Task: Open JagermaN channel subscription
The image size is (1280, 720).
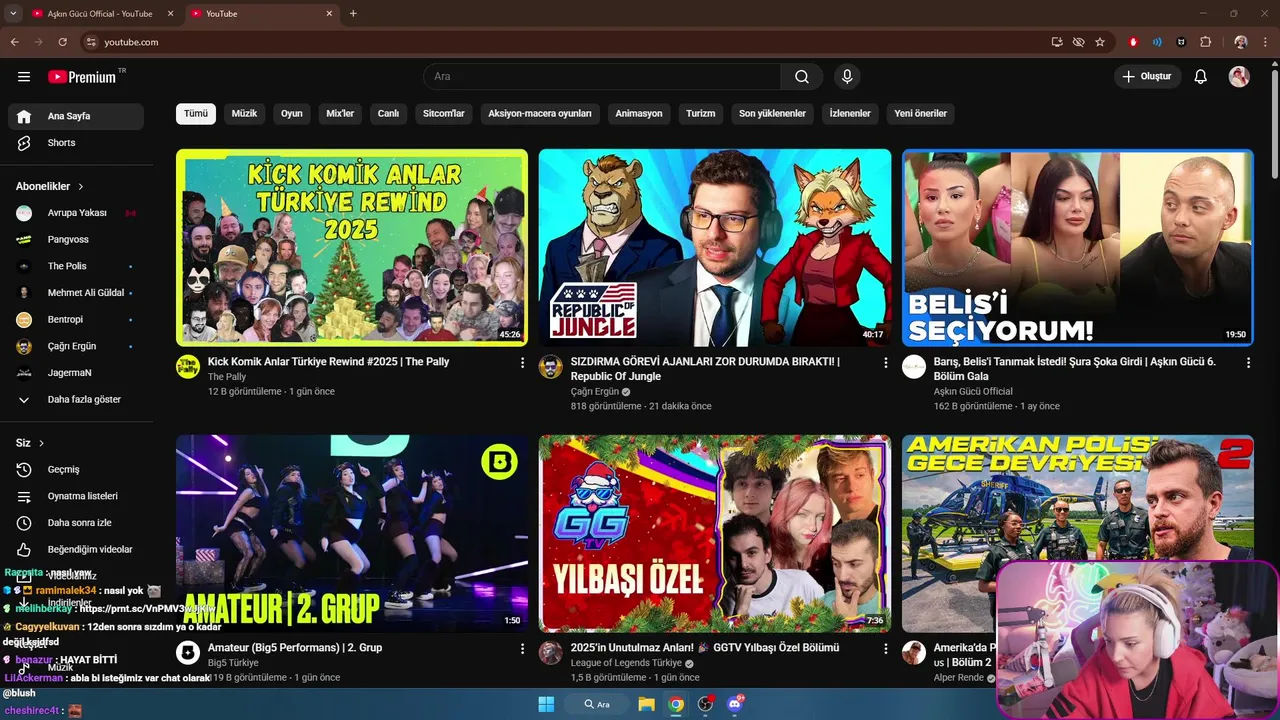Action: pyautogui.click(x=76, y=373)
